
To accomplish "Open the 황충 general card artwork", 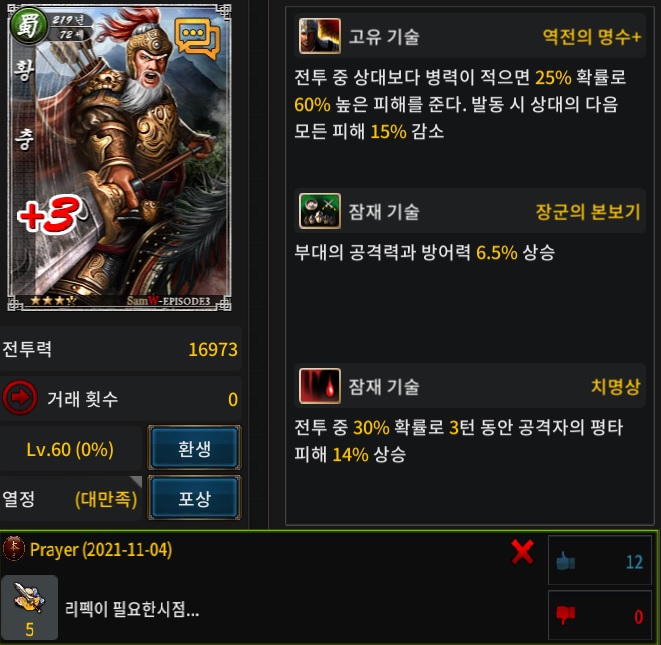I will tap(119, 158).
